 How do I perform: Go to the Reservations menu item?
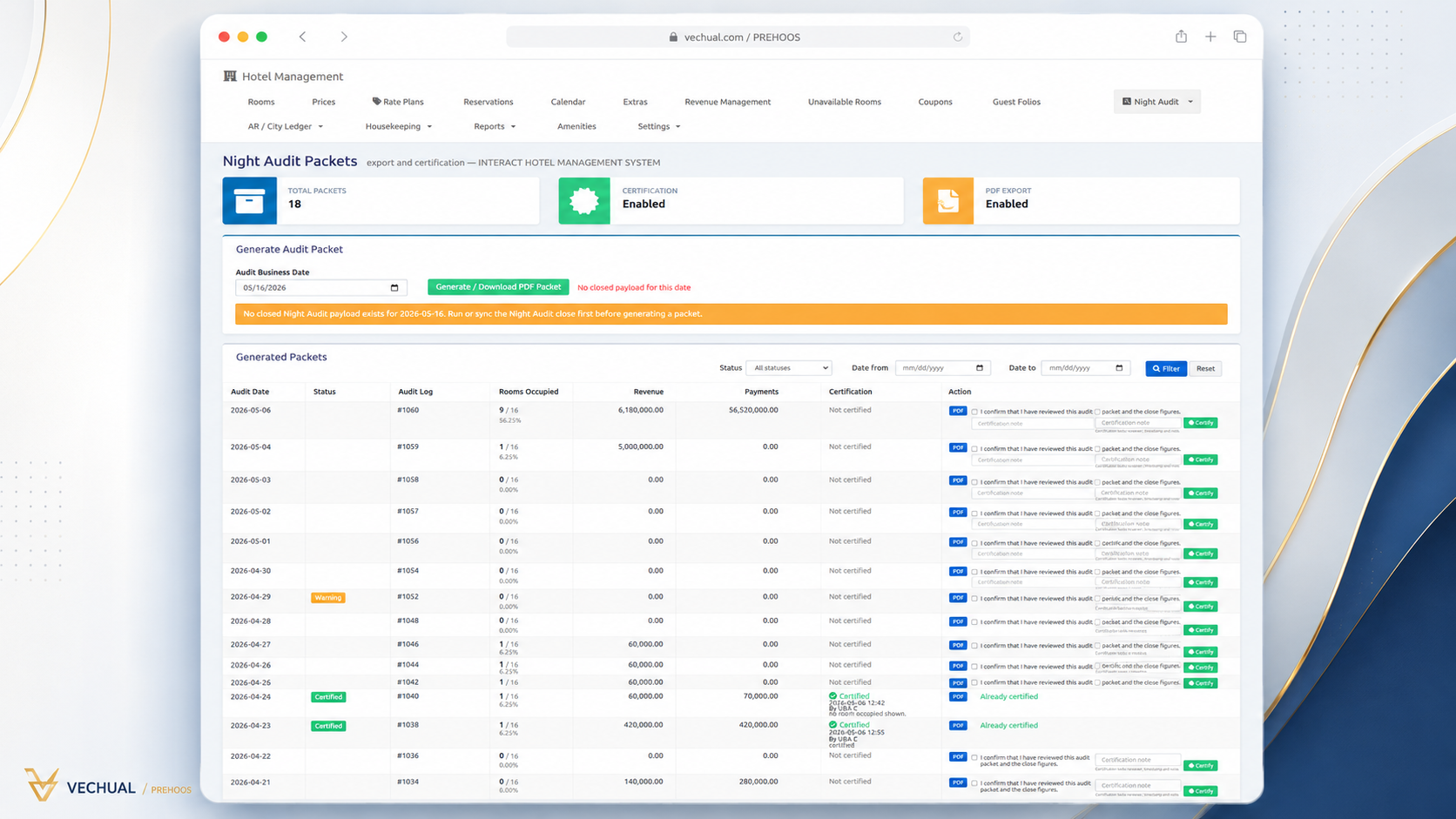pos(488,102)
